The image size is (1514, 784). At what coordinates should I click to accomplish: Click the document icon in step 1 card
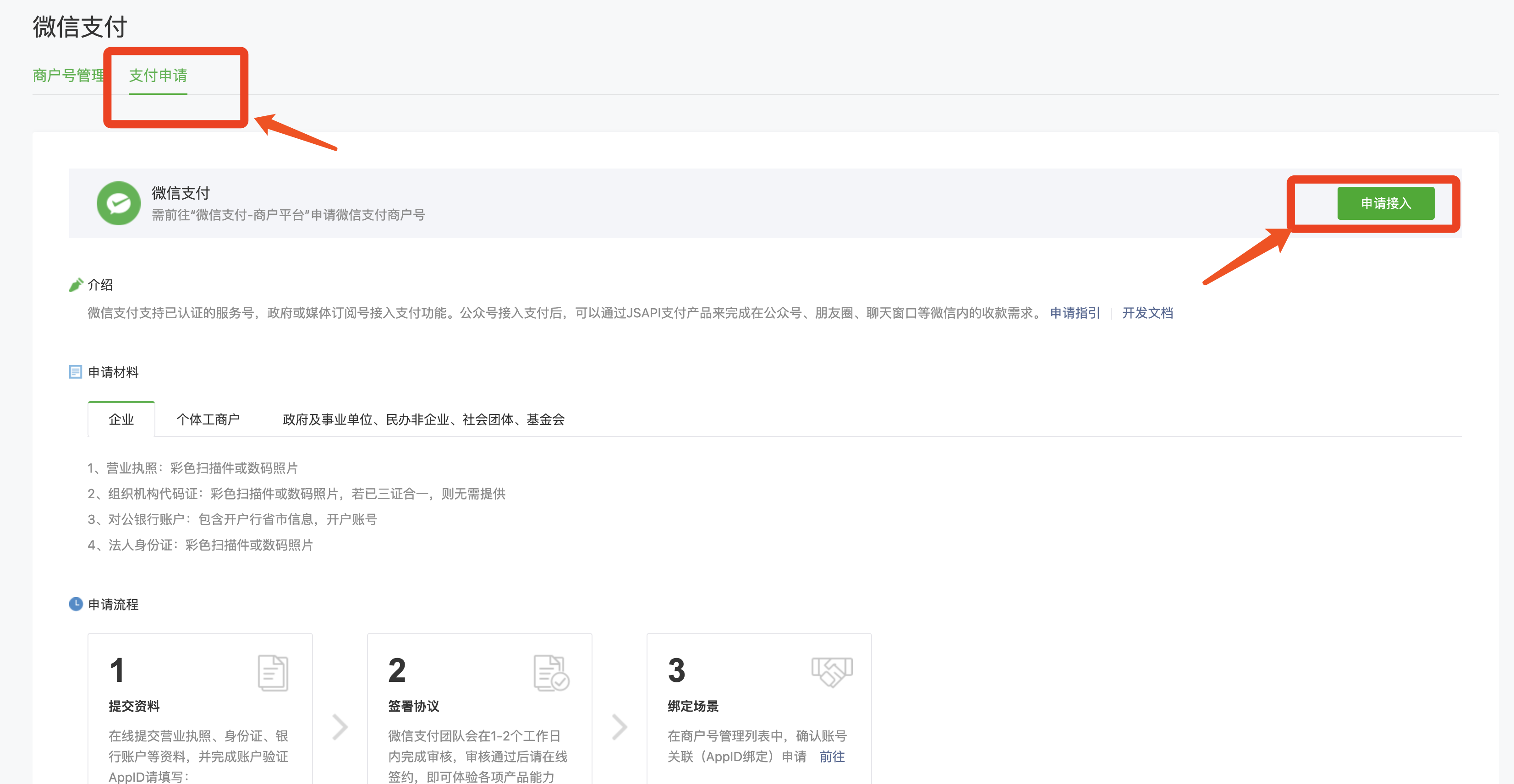(273, 672)
